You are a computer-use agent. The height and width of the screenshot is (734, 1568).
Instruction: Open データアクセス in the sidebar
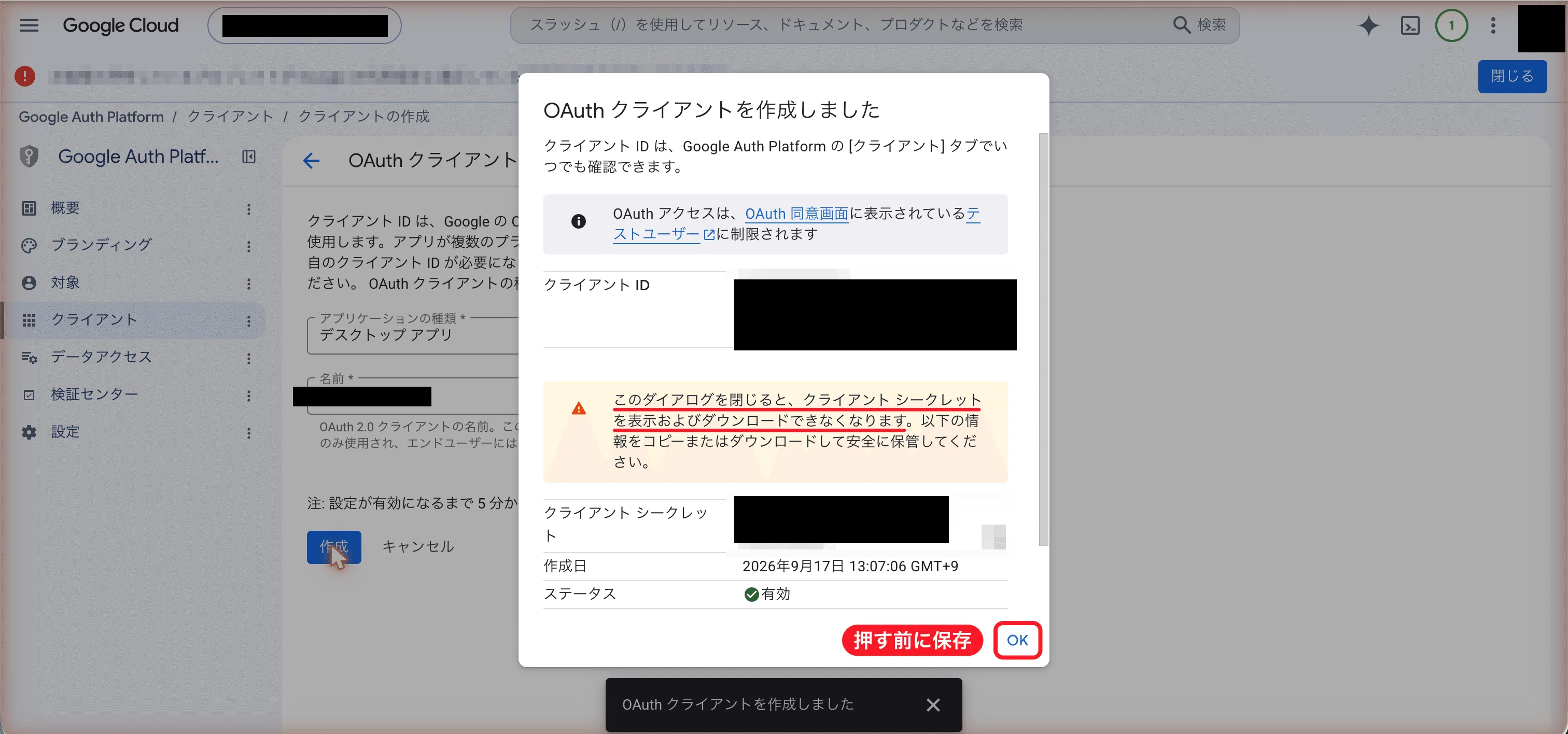coord(101,357)
